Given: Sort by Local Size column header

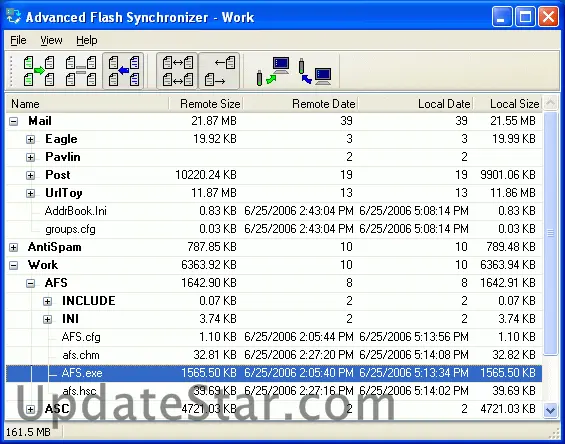Looking at the screenshot, I should click(507, 104).
